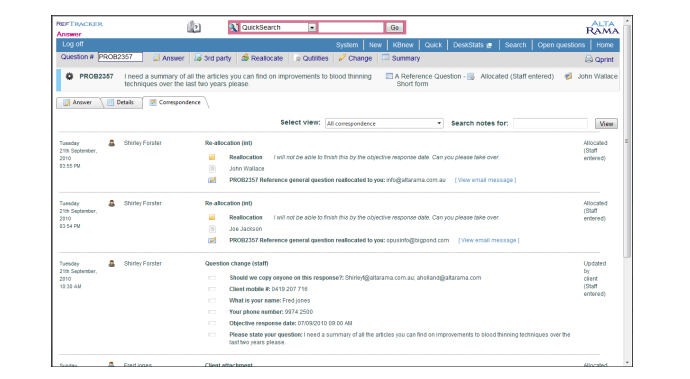Click the Log off link
Screen dimensions: 690x379
[x=73, y=44]
